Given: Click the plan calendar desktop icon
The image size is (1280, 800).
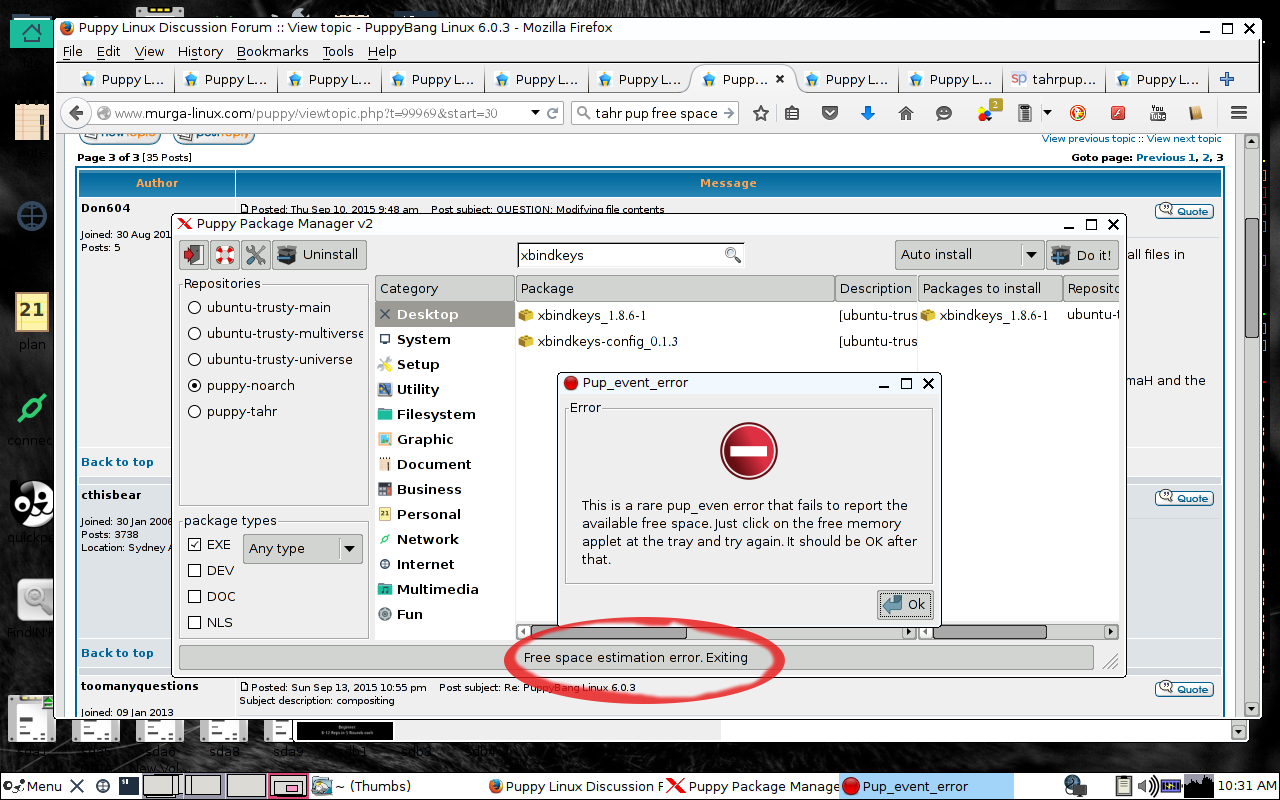Looking at the screenshot, I should (x=32, y=312).
